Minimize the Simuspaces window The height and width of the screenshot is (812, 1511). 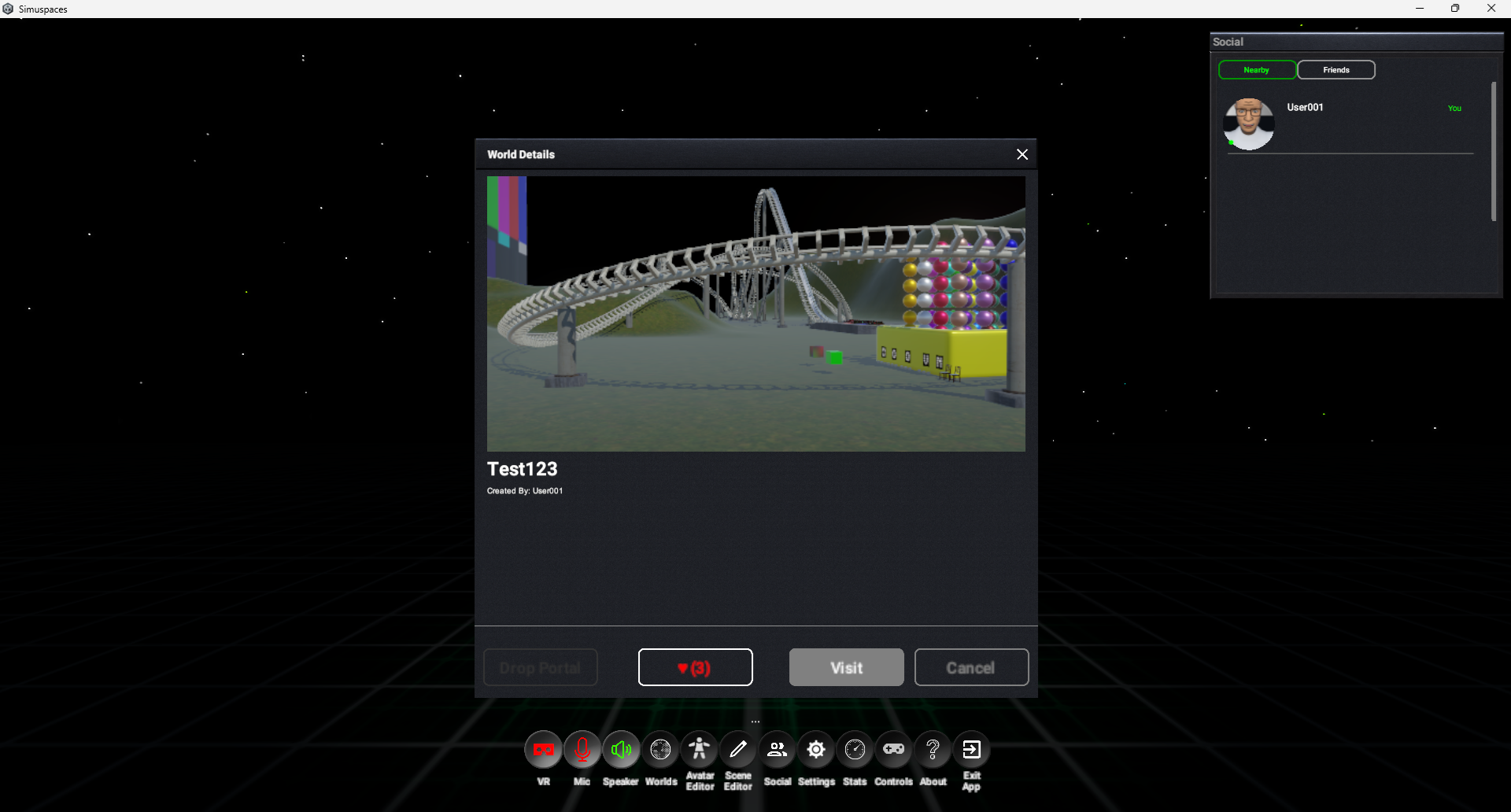click(x=1420, y=9)
